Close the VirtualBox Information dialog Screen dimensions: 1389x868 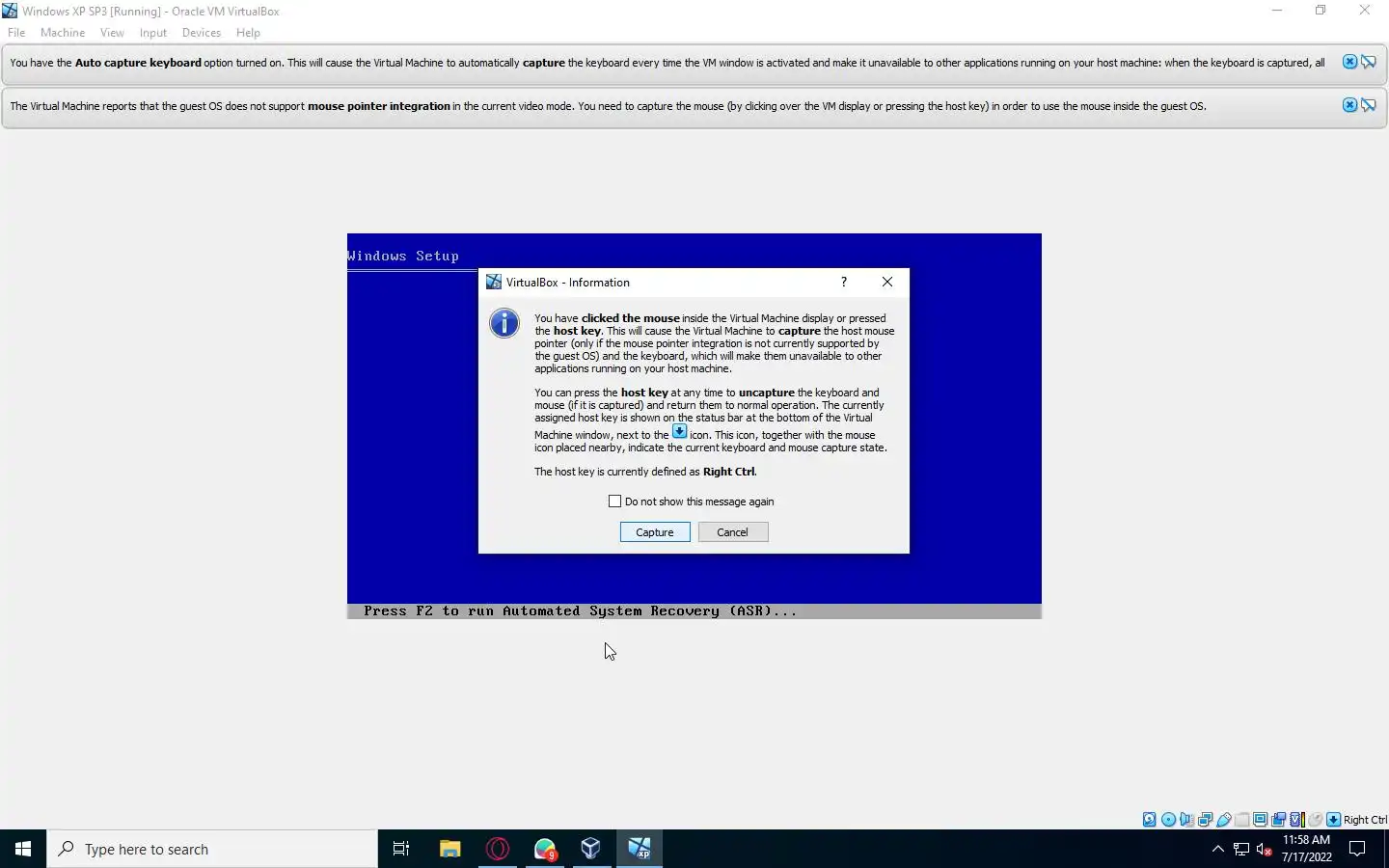(887, 282)
